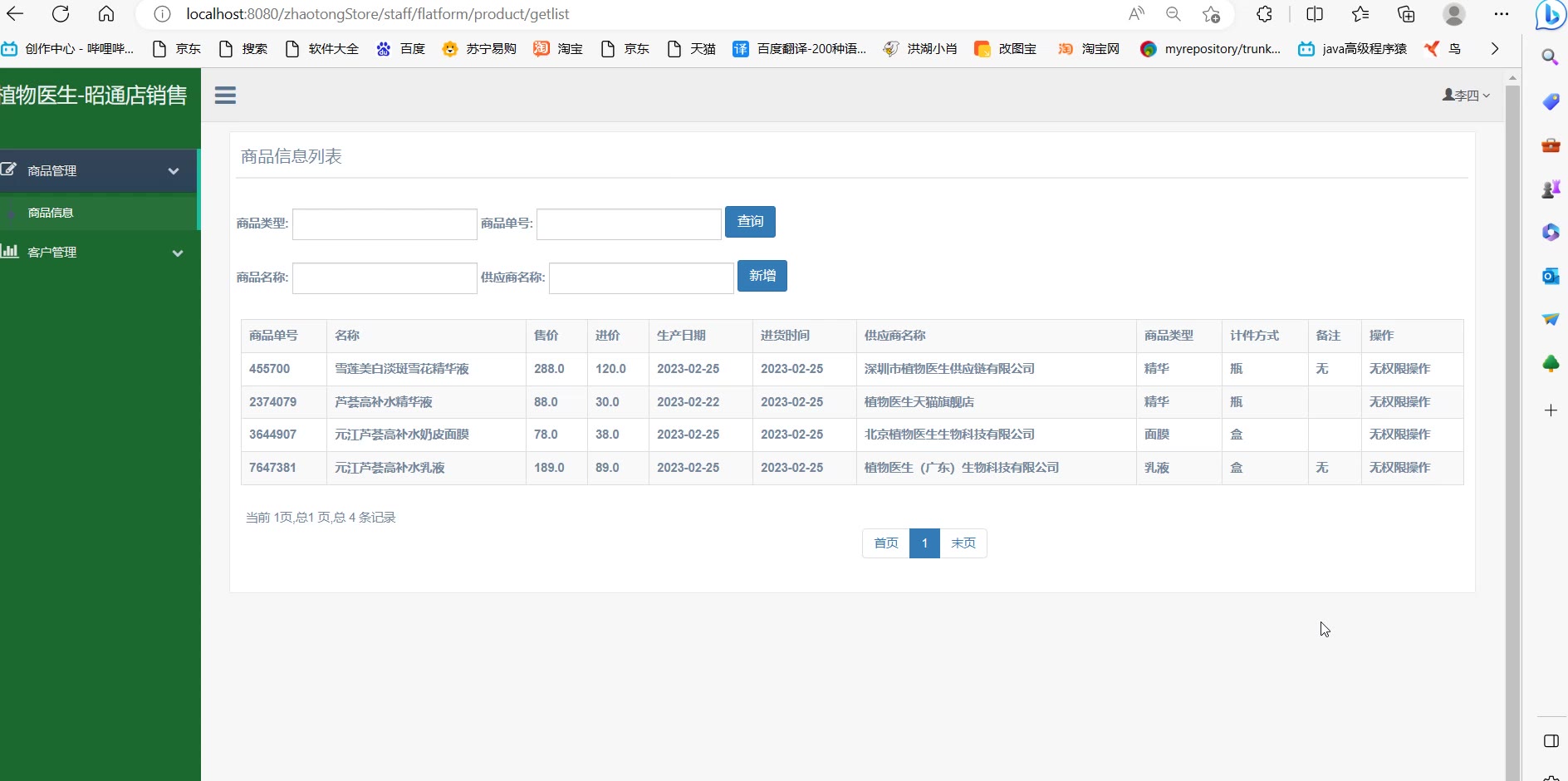Toggle the Edge sidebar panel icon
Image resolution: width=1568 pixels, height=781 pixels.
pyautogui.click(x=1551, y=741)
